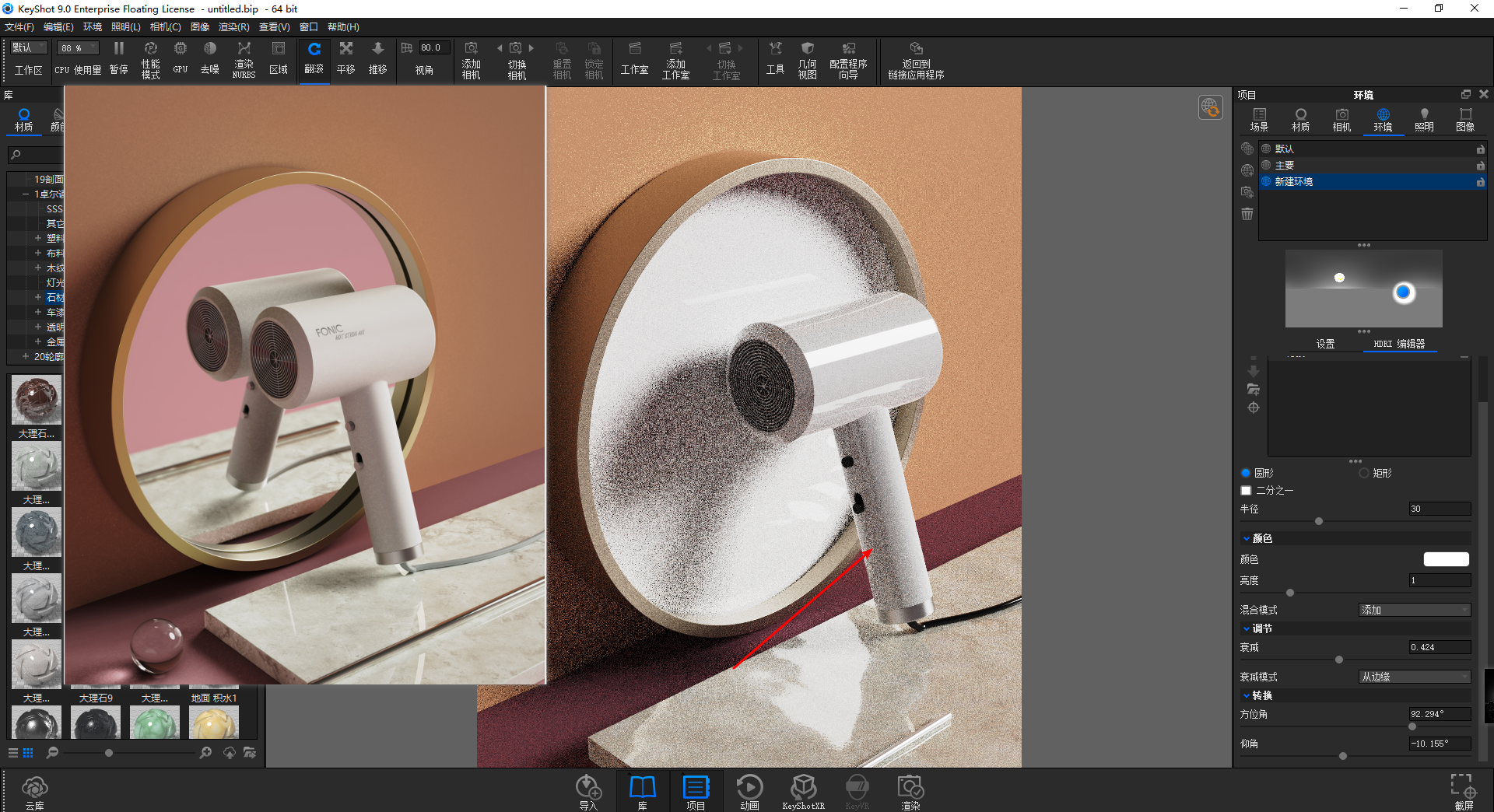Screen dimensions: 1494x812
Task: Click the library zoom-in magnifier icon
Action: 205,753
